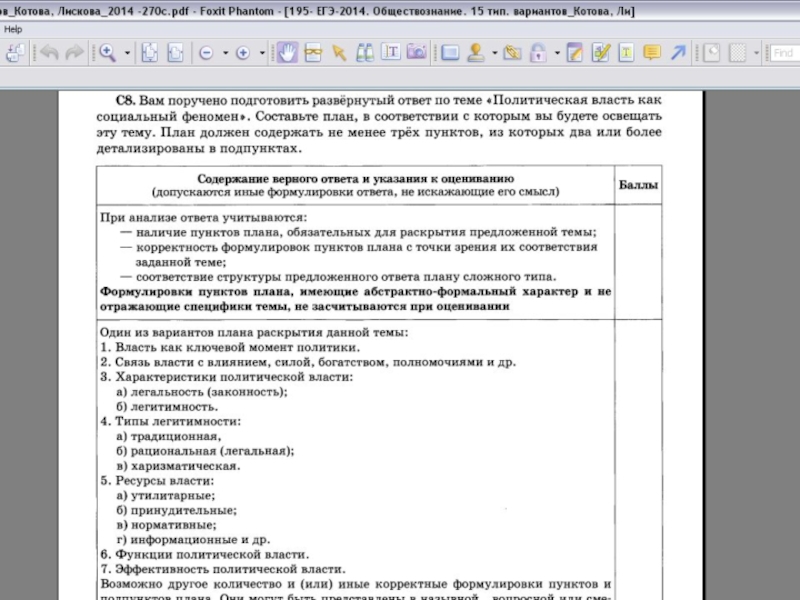
Task: Click the form edit pencil icon
Action: click(x=601, y=53)
